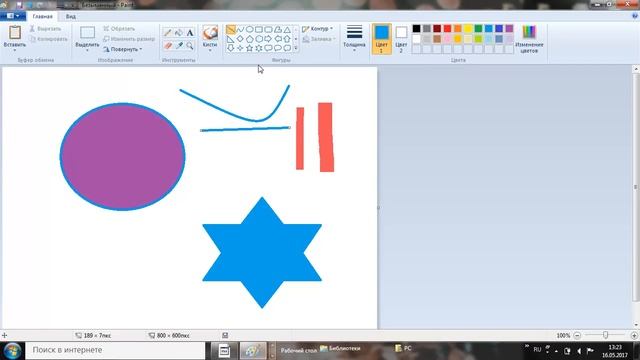Activate Цвет 1 foreground color
The image size is (640, 360).
382,39
